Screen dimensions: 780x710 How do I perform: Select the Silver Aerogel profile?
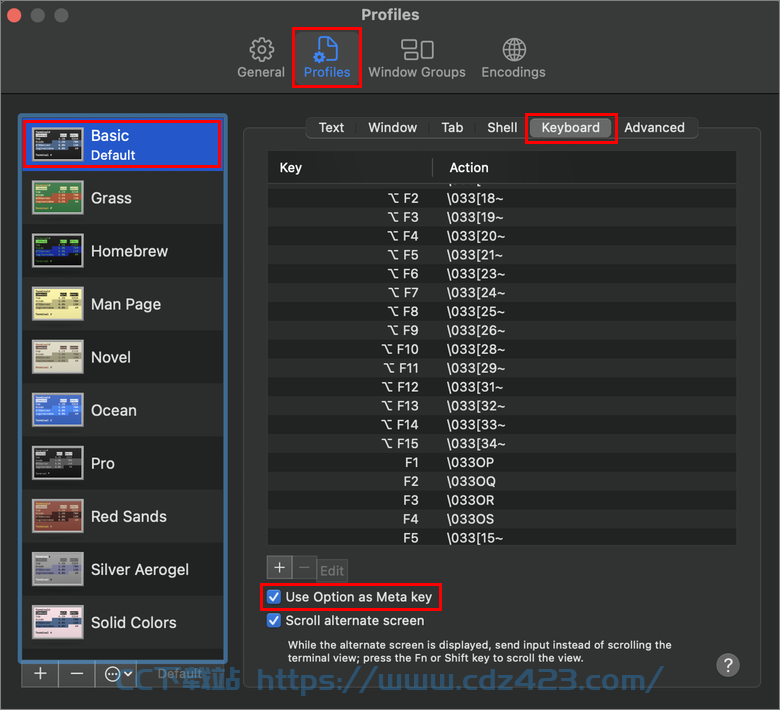coord(123,570)
